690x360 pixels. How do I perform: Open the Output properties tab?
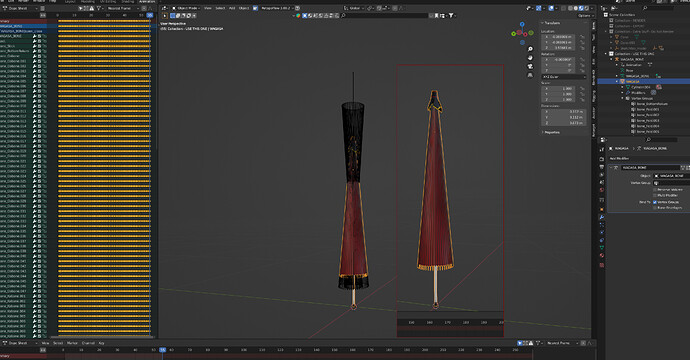[602, 167]
